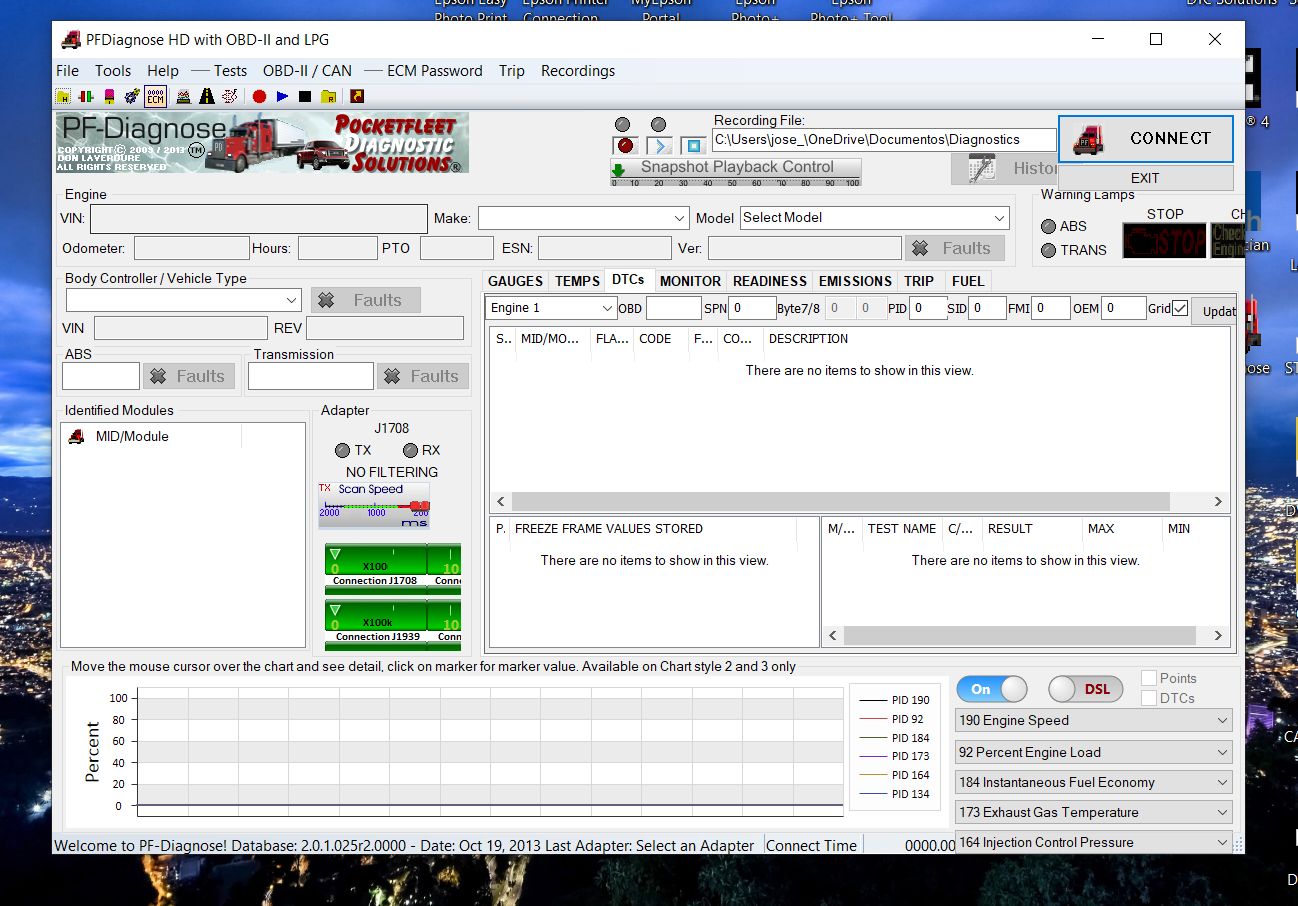Start recording with toolbar red circle
The image size is (1298, 906).
(x=259, y=96)
